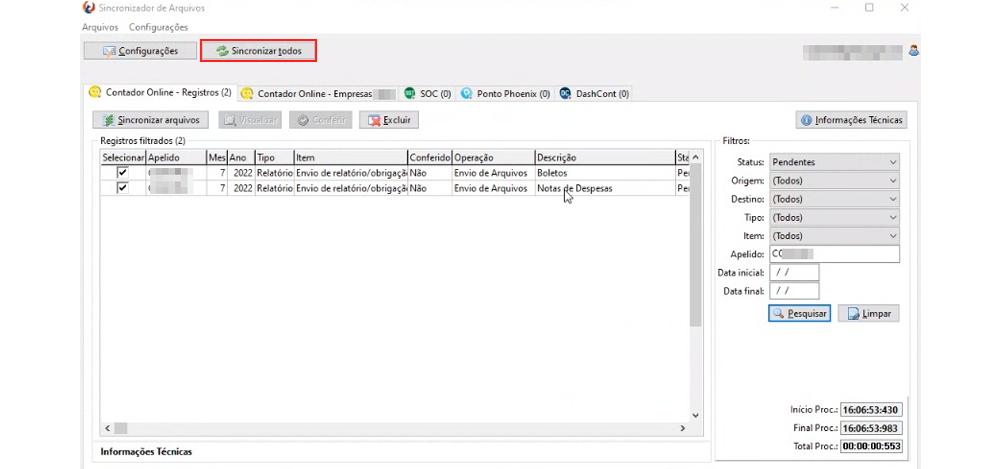Select the DashCont (0) tab
Screen dimensions: 1000x469
594,94
